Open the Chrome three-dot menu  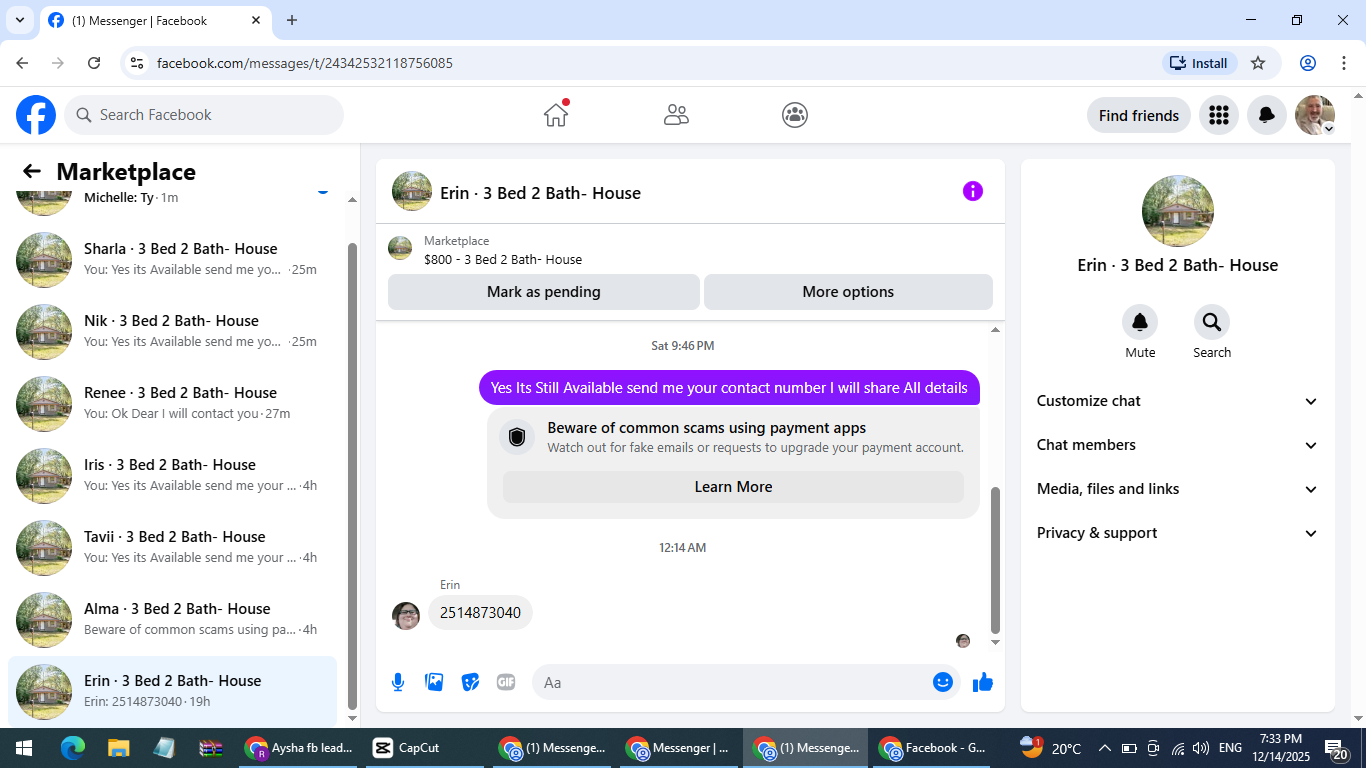pyautogui.click(x=1343, y=63)
